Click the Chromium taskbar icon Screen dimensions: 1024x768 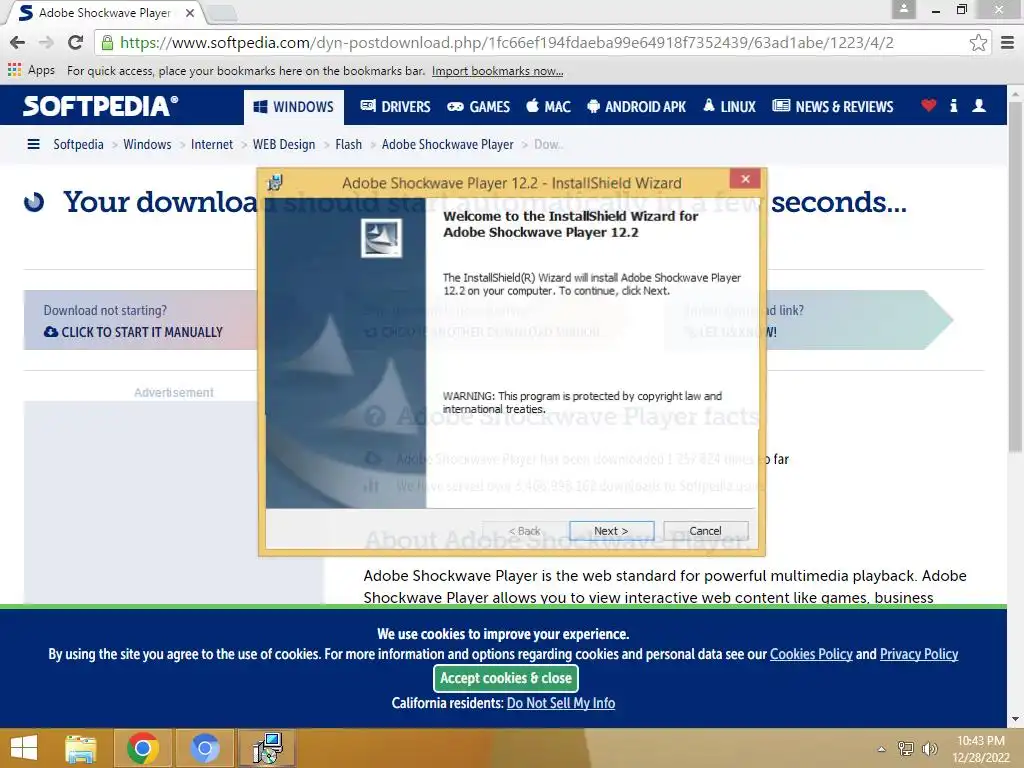click(204, 748)
